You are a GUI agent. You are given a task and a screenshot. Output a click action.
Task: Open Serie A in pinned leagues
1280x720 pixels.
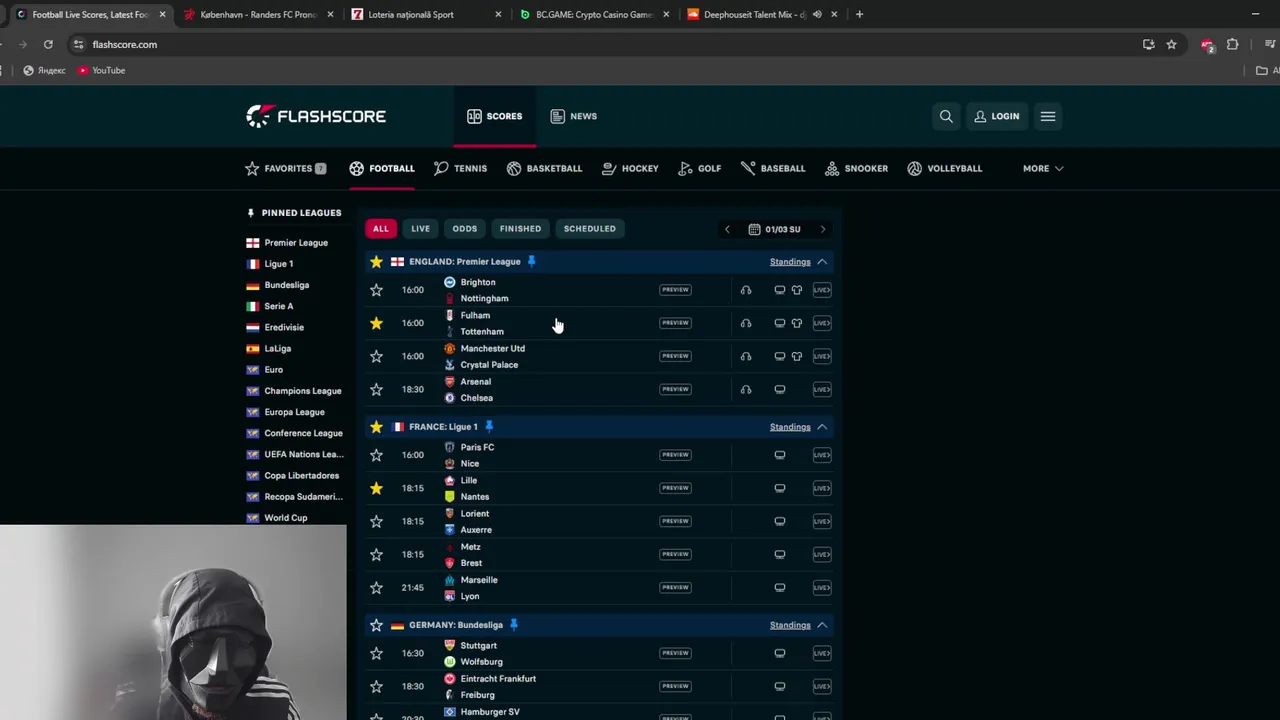tap(279, 306)
